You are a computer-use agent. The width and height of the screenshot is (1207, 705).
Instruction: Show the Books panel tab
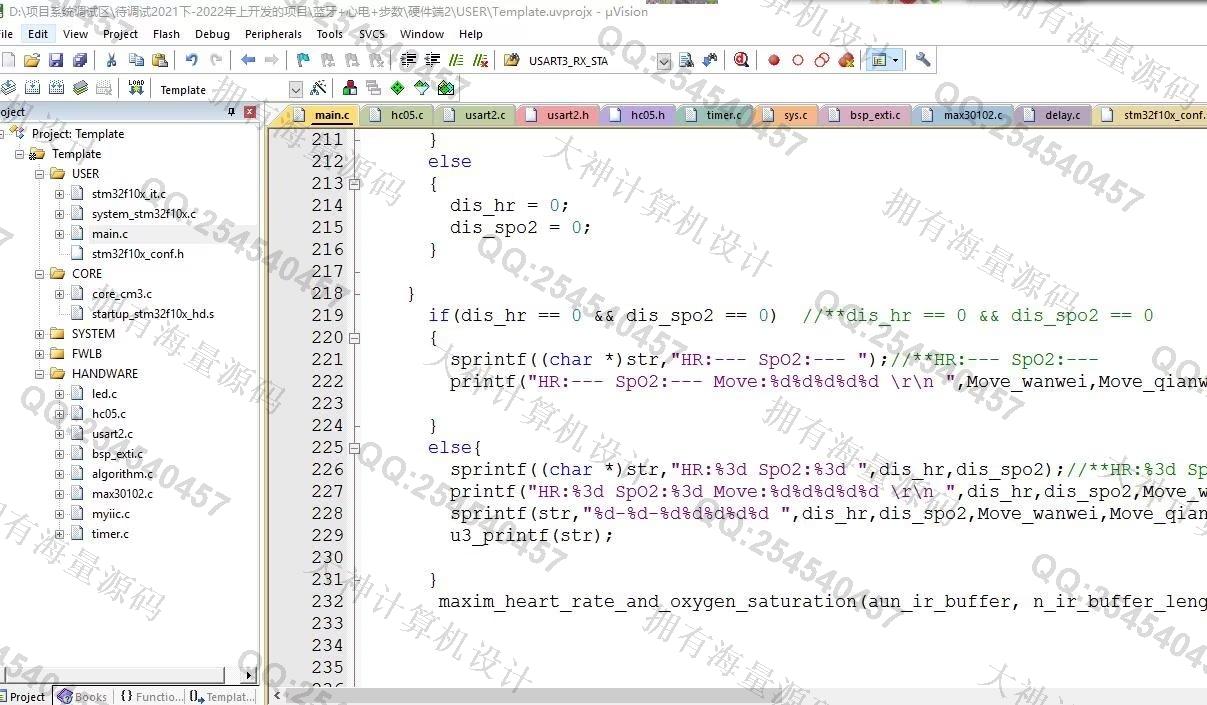pos(82,696)
